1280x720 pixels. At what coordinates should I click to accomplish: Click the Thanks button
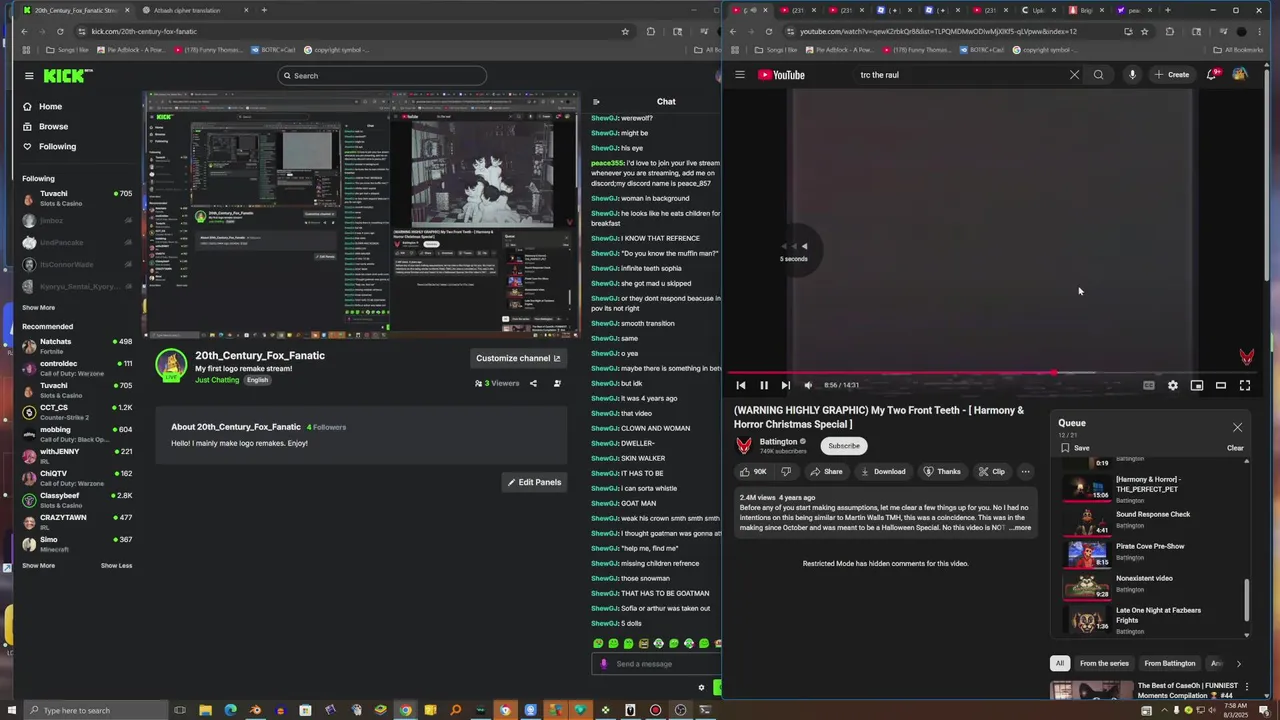tap(942, 472)
